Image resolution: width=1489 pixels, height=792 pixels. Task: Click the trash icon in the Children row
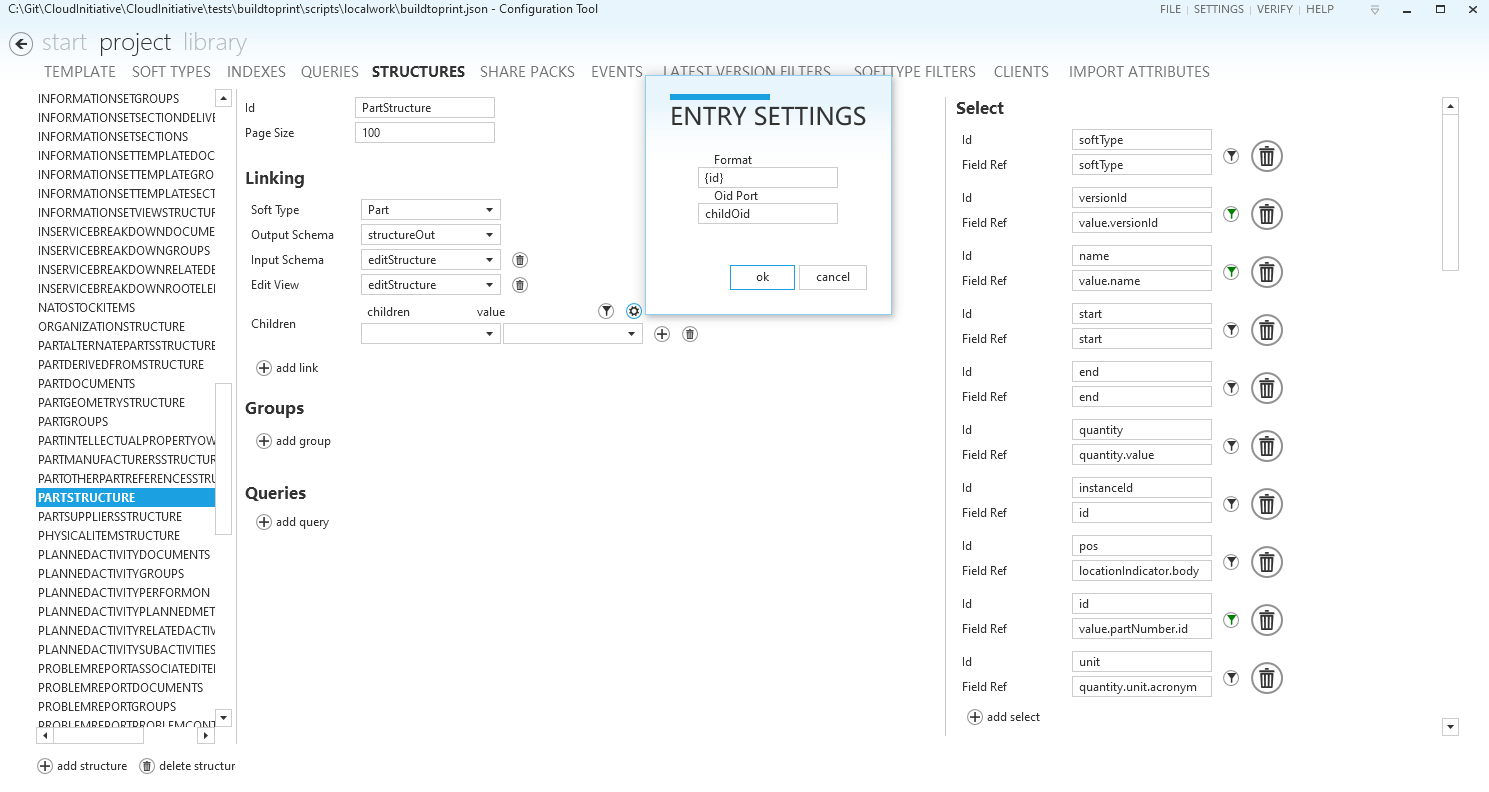click(689, 333)
